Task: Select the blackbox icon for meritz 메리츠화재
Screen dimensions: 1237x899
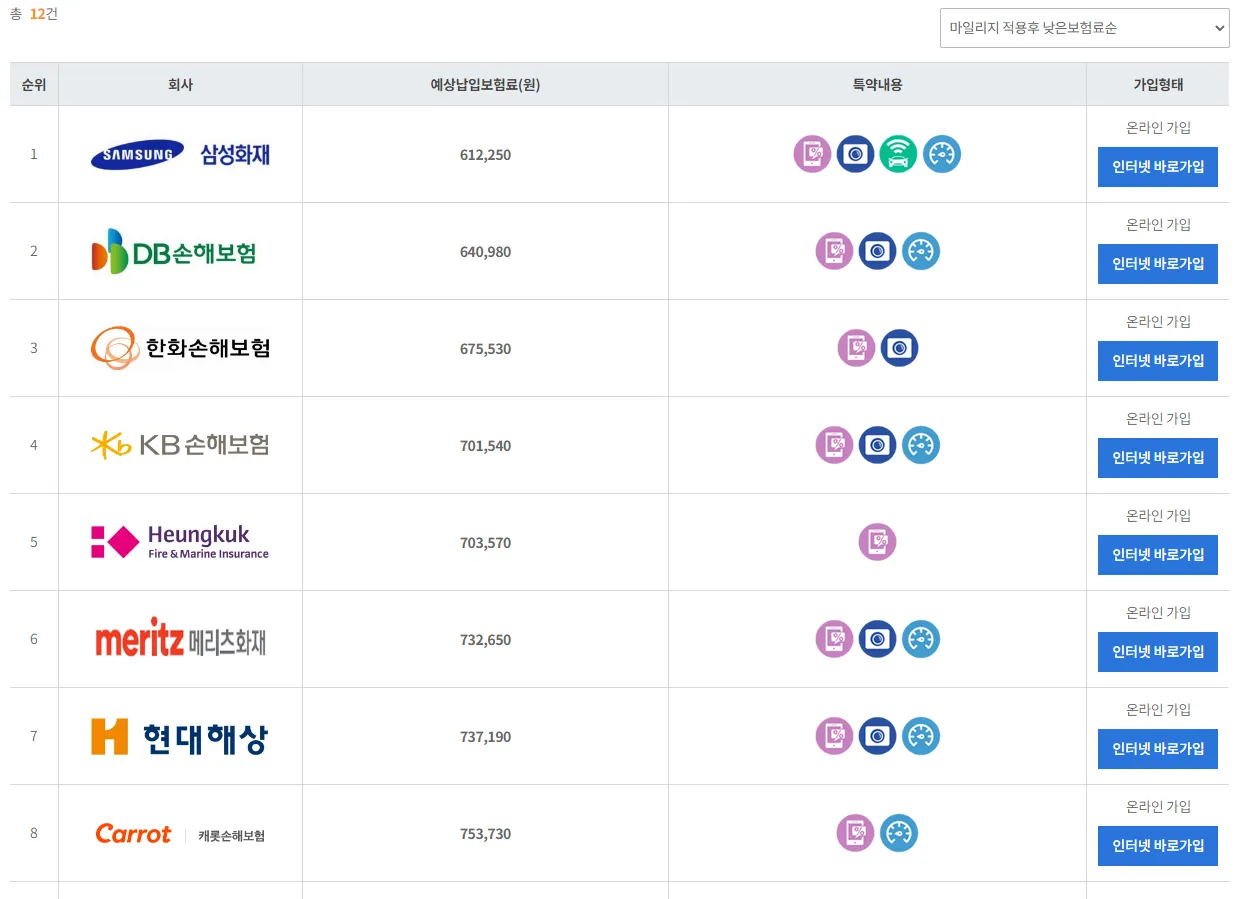Action: coord(877,638)
